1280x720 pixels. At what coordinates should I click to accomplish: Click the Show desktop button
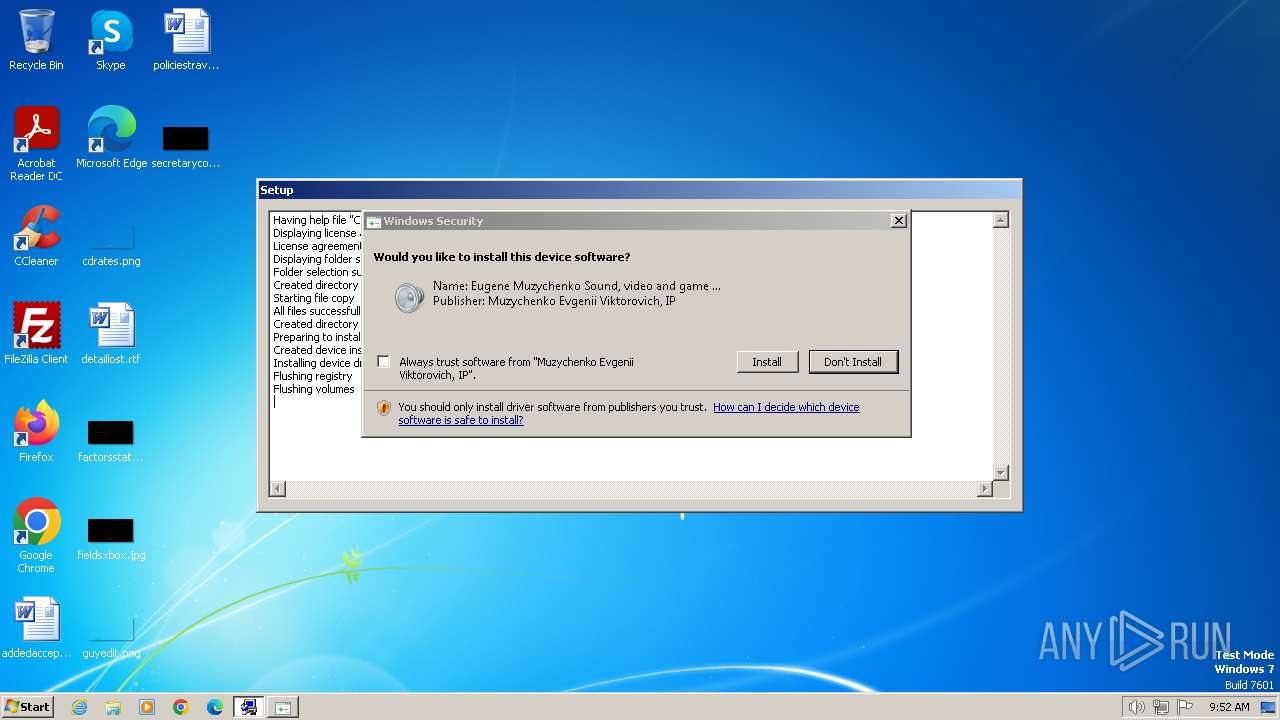pyautogui.click(x=1269, y=707)
